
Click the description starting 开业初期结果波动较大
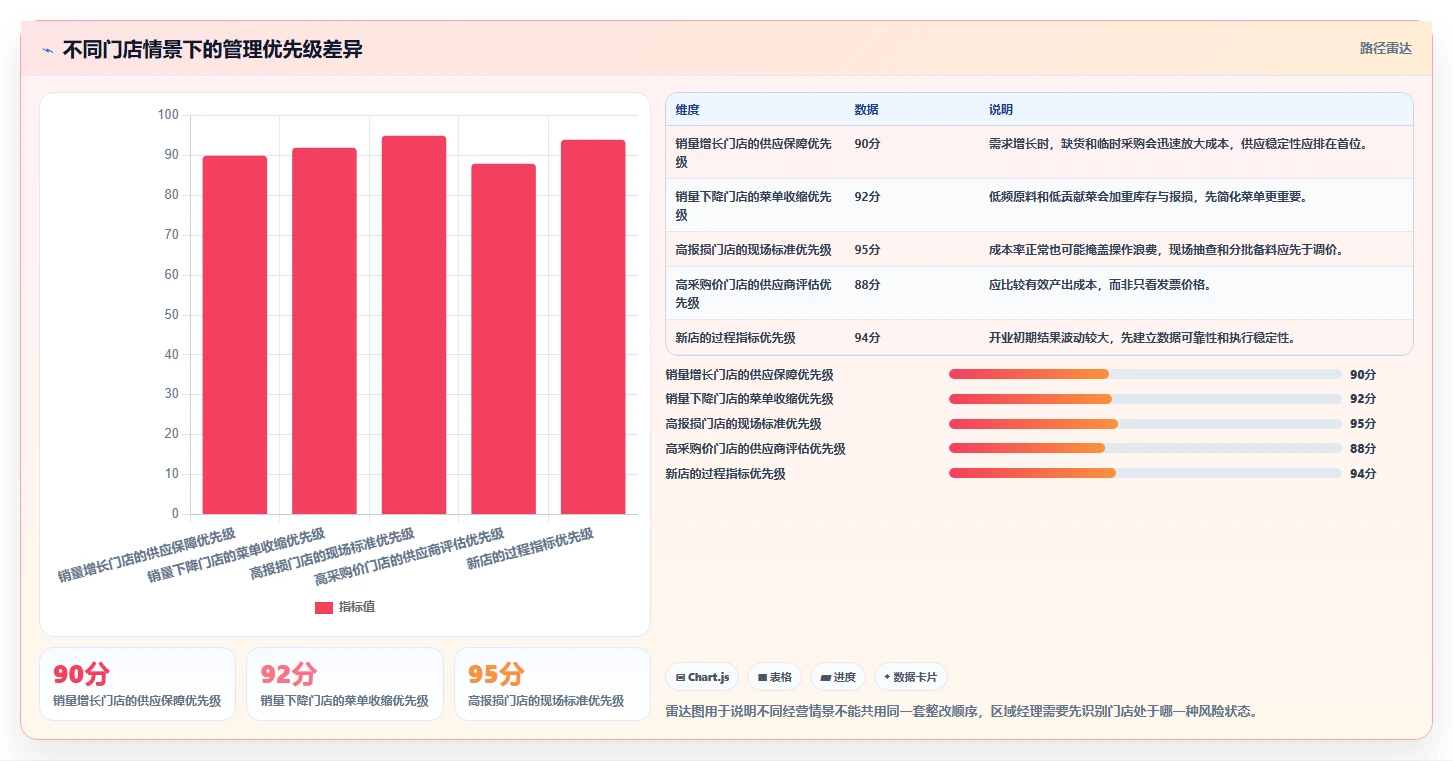1142,338
